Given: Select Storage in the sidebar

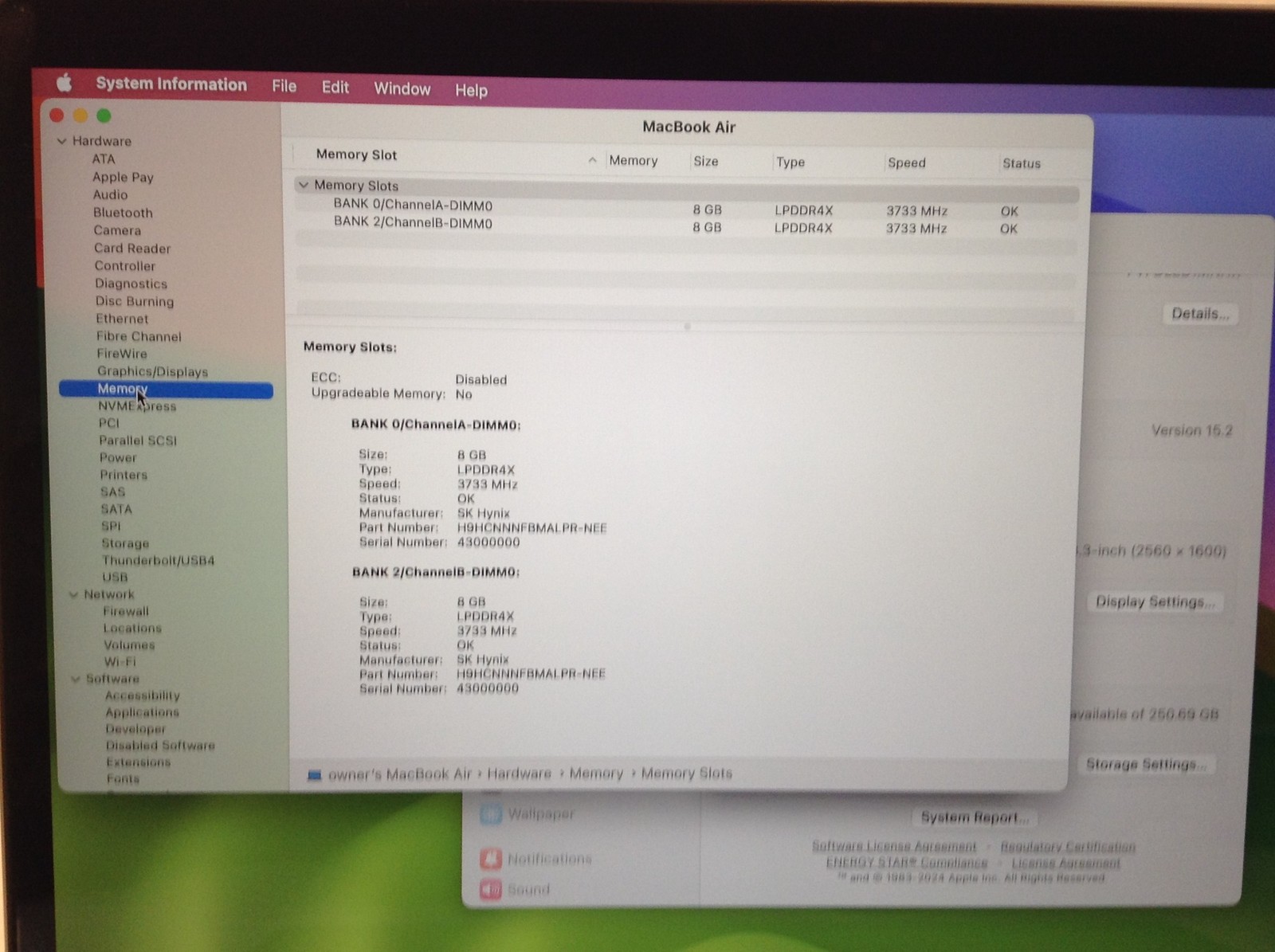Looking at the screenshot, I should click(125, 543).
